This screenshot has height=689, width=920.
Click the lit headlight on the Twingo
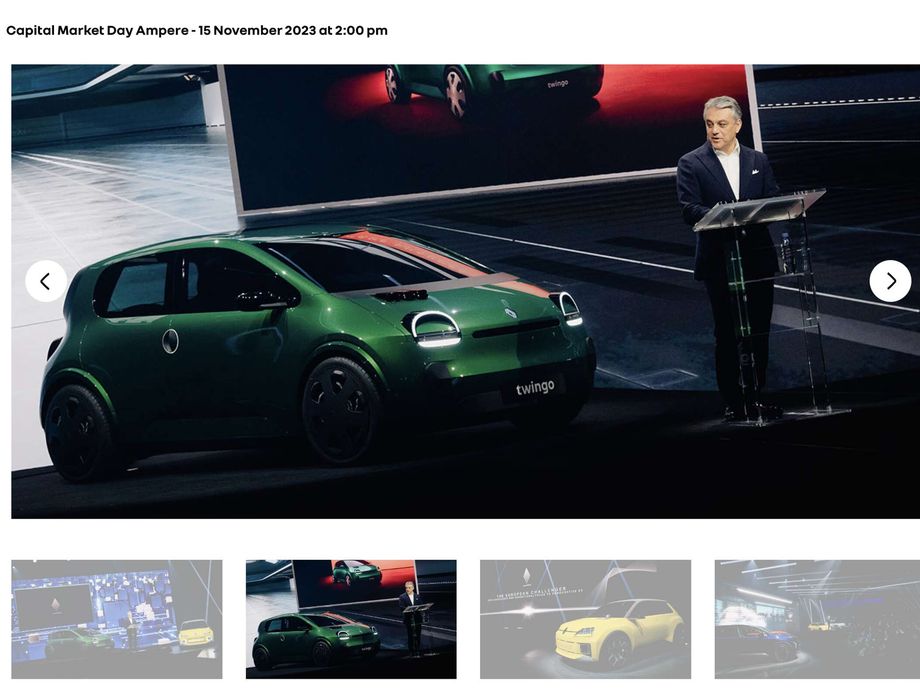(x=435, y=329)
